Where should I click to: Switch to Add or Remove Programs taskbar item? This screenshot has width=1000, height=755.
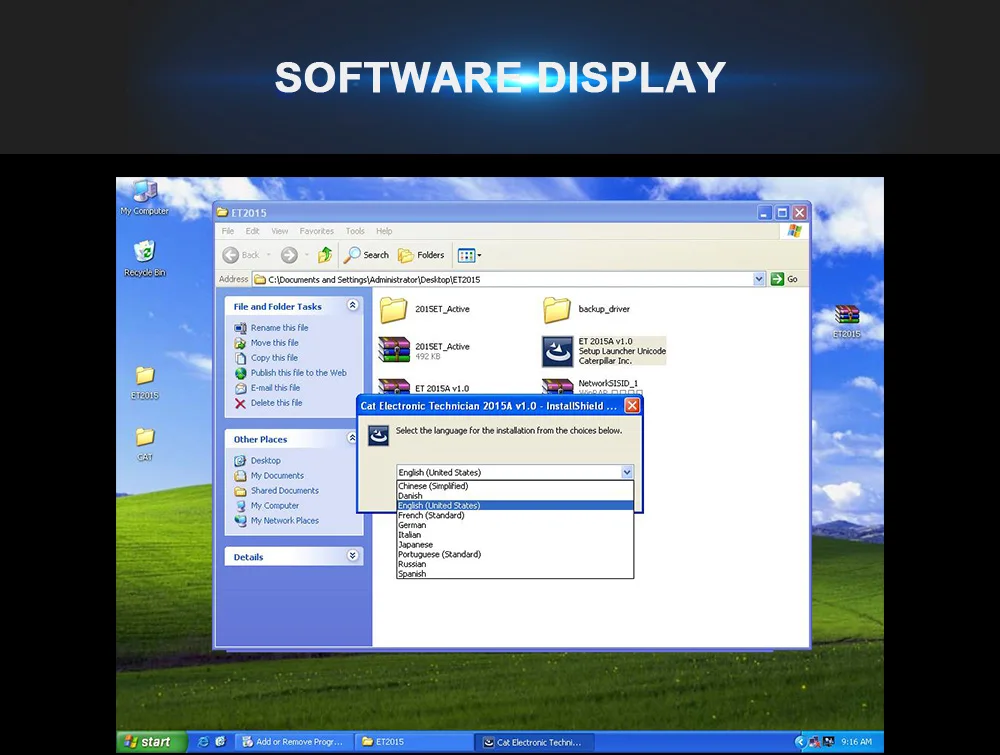293,742
